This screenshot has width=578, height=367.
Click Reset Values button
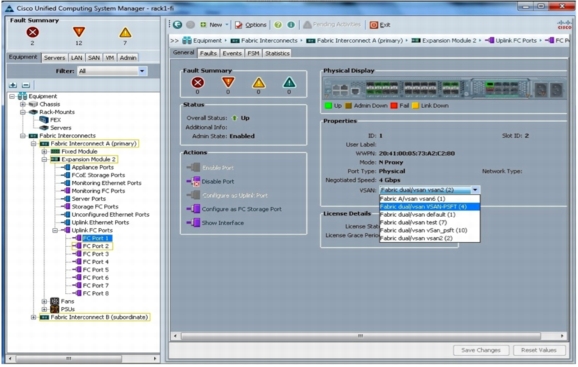tap(539, 350)
